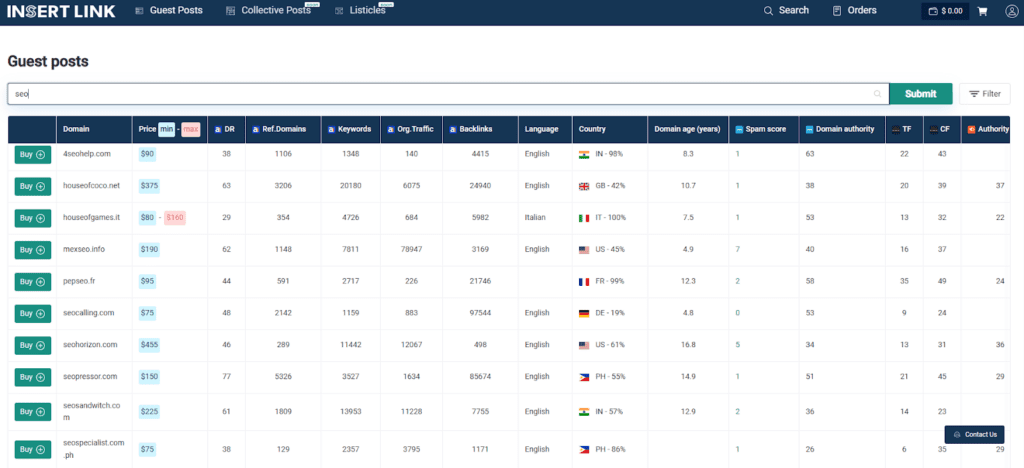1024x468 pixels.
Task: Sort by the Domain age (years) header
Action: [687, 129]
